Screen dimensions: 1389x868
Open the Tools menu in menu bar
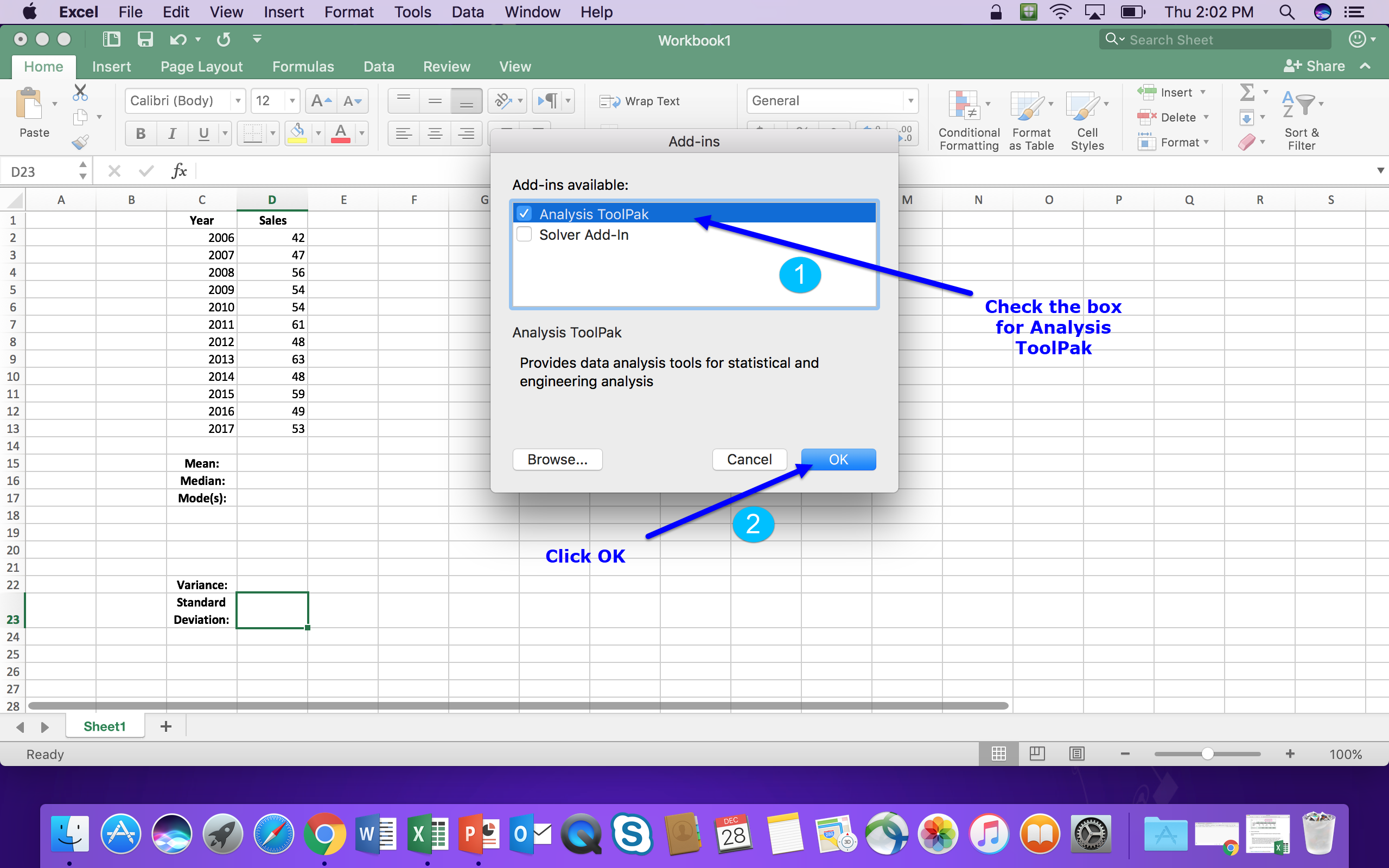pos(413,12)
